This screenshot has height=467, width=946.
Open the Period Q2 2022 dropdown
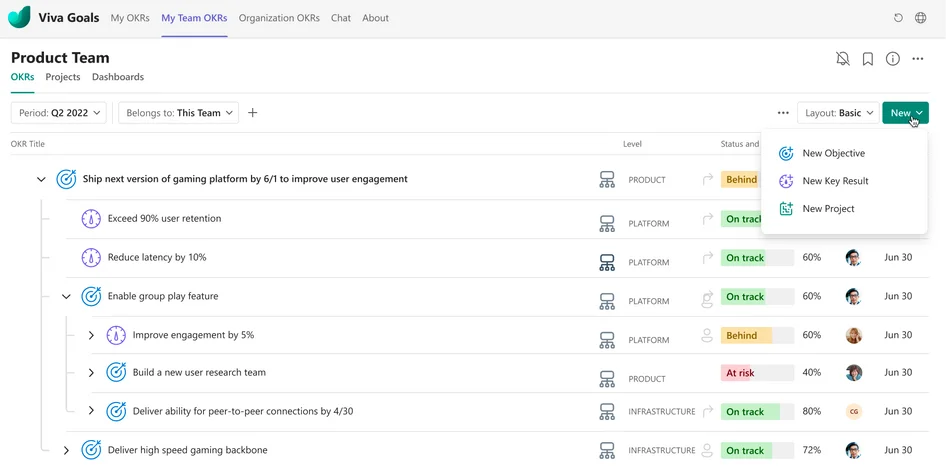[59, 113]
